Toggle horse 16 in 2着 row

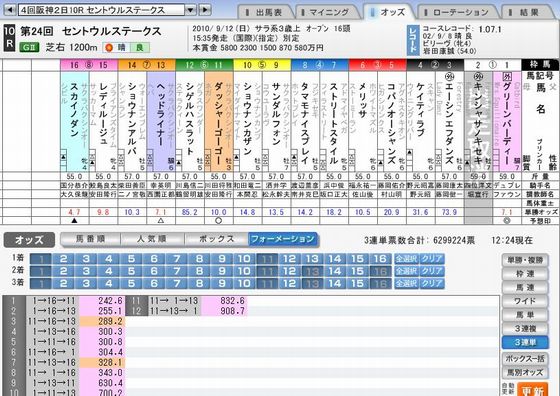380,271
